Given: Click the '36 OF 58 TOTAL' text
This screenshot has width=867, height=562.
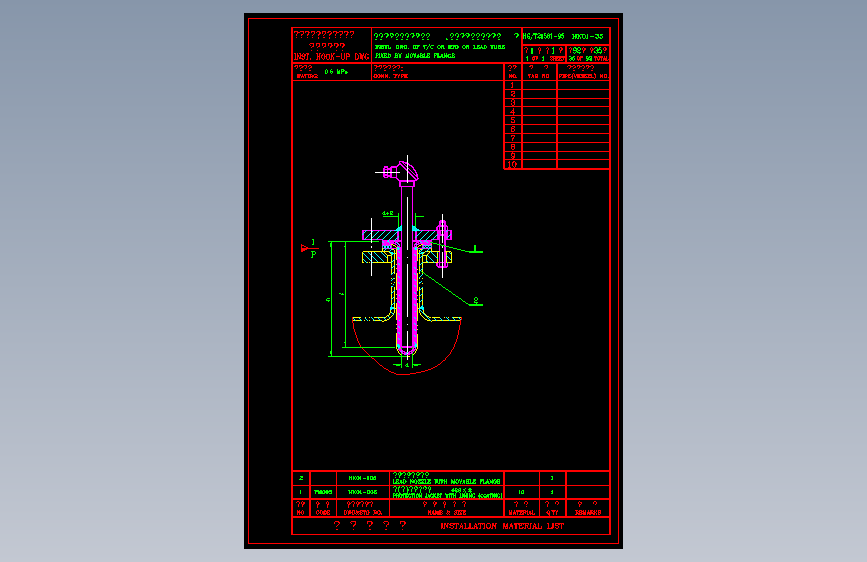Looking at the screenshot, I should (x=588, y=59).
